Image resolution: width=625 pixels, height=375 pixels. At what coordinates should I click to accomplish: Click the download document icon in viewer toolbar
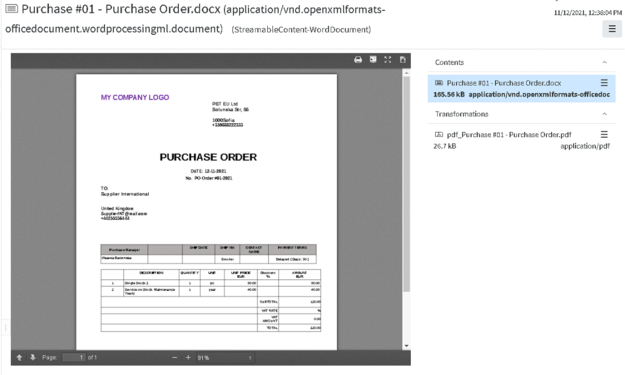(403, 60)
